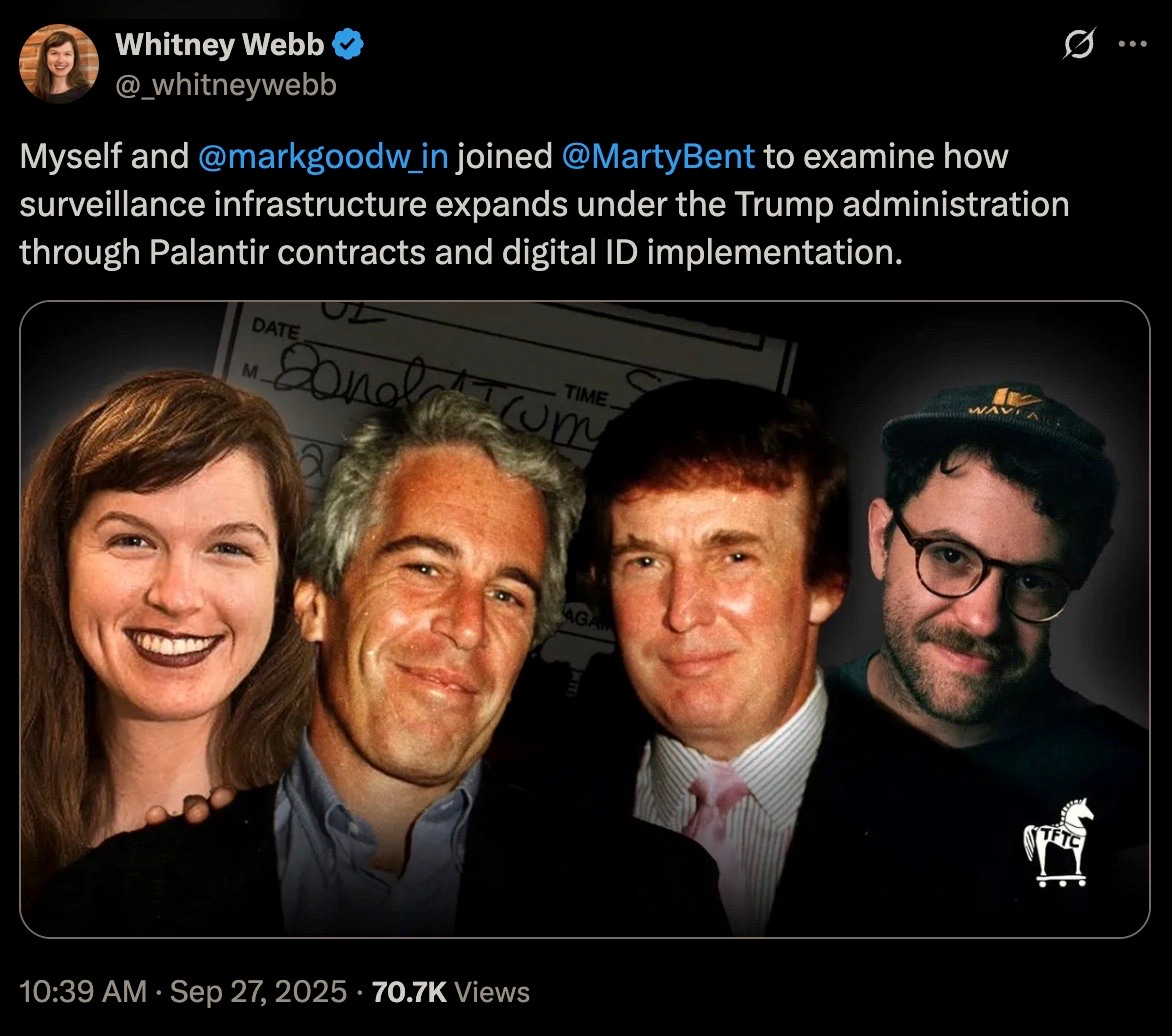The image size is (1172, 1036).
Task: Open Whitney Webb's round profile avatar
Action: [x=59, y=64]
